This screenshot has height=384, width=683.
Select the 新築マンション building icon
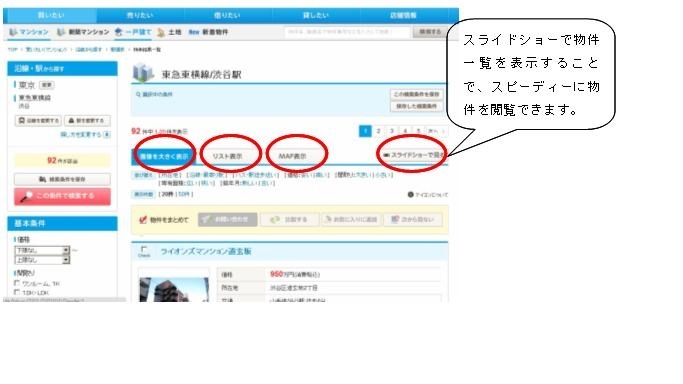(x=61, y=32)
